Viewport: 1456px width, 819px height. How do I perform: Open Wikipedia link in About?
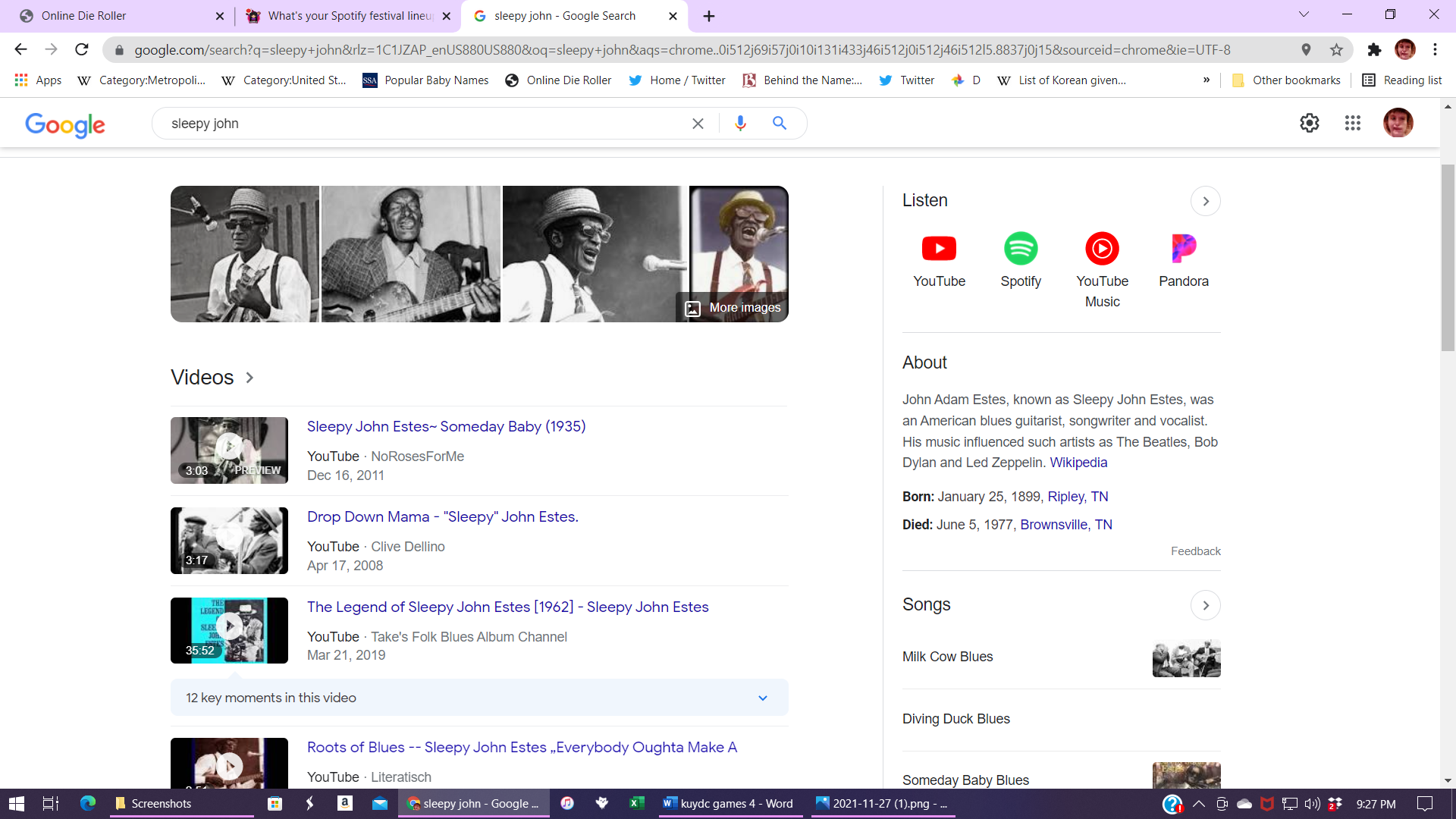[x=1078, y=463]
